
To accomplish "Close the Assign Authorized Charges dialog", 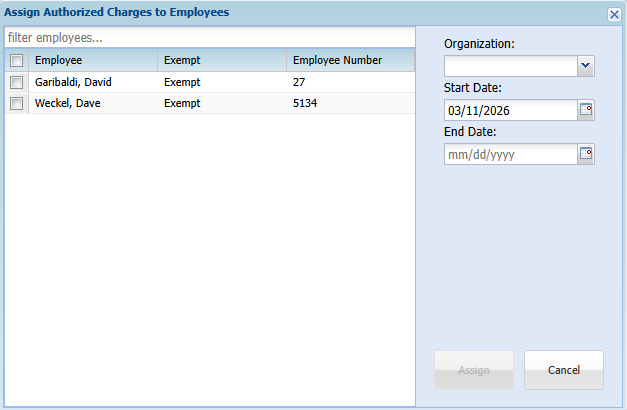I will [x=614, y=14].
